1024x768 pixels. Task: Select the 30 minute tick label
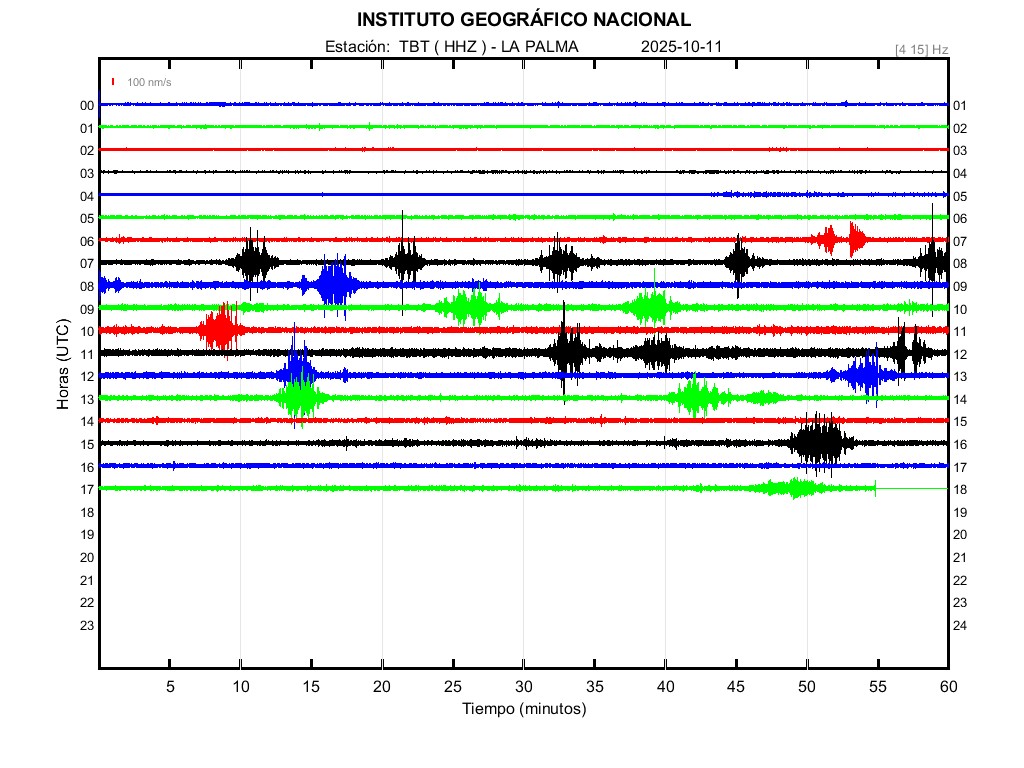[x=524, y=687]
